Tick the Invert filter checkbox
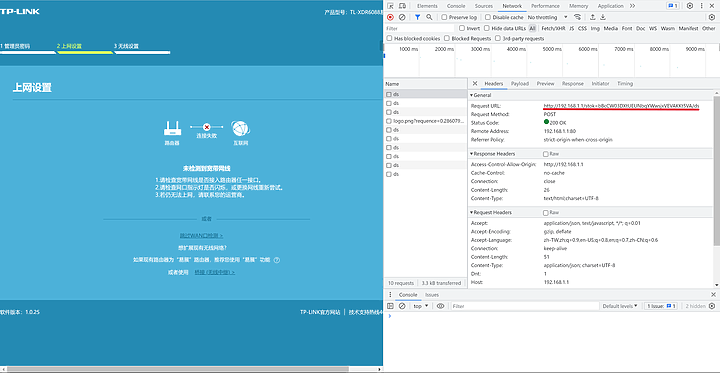This screenshot has height=373, width=720. [462, 28]
